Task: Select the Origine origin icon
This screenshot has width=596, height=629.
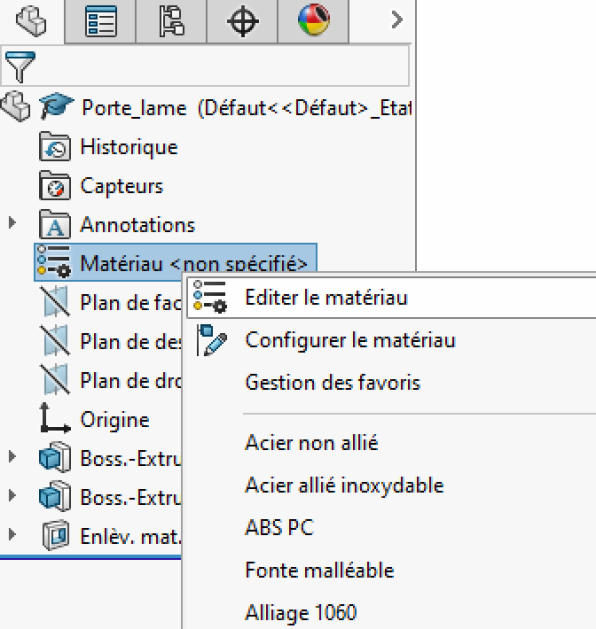Action: pos(55,418)
